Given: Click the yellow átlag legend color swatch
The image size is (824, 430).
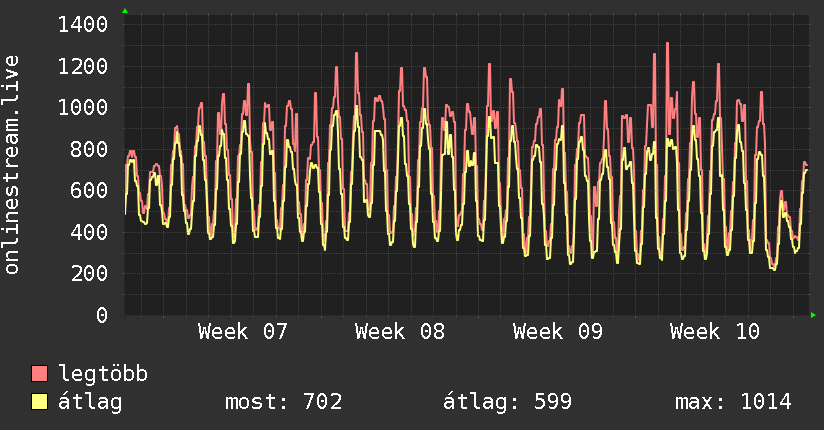Looking at the screenshot, I should pos(40,402).
